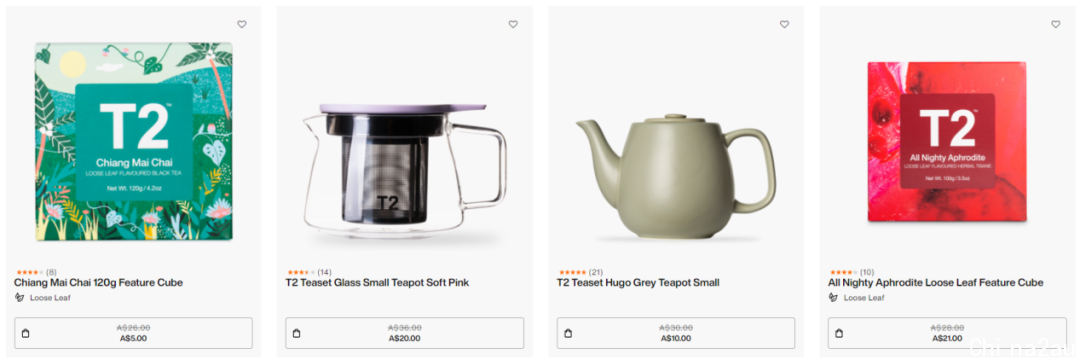Viewport: 1080px width, 360px height.
Task: Add Glass Small Teapot to wishlist heart
Action: click(513, 24)
